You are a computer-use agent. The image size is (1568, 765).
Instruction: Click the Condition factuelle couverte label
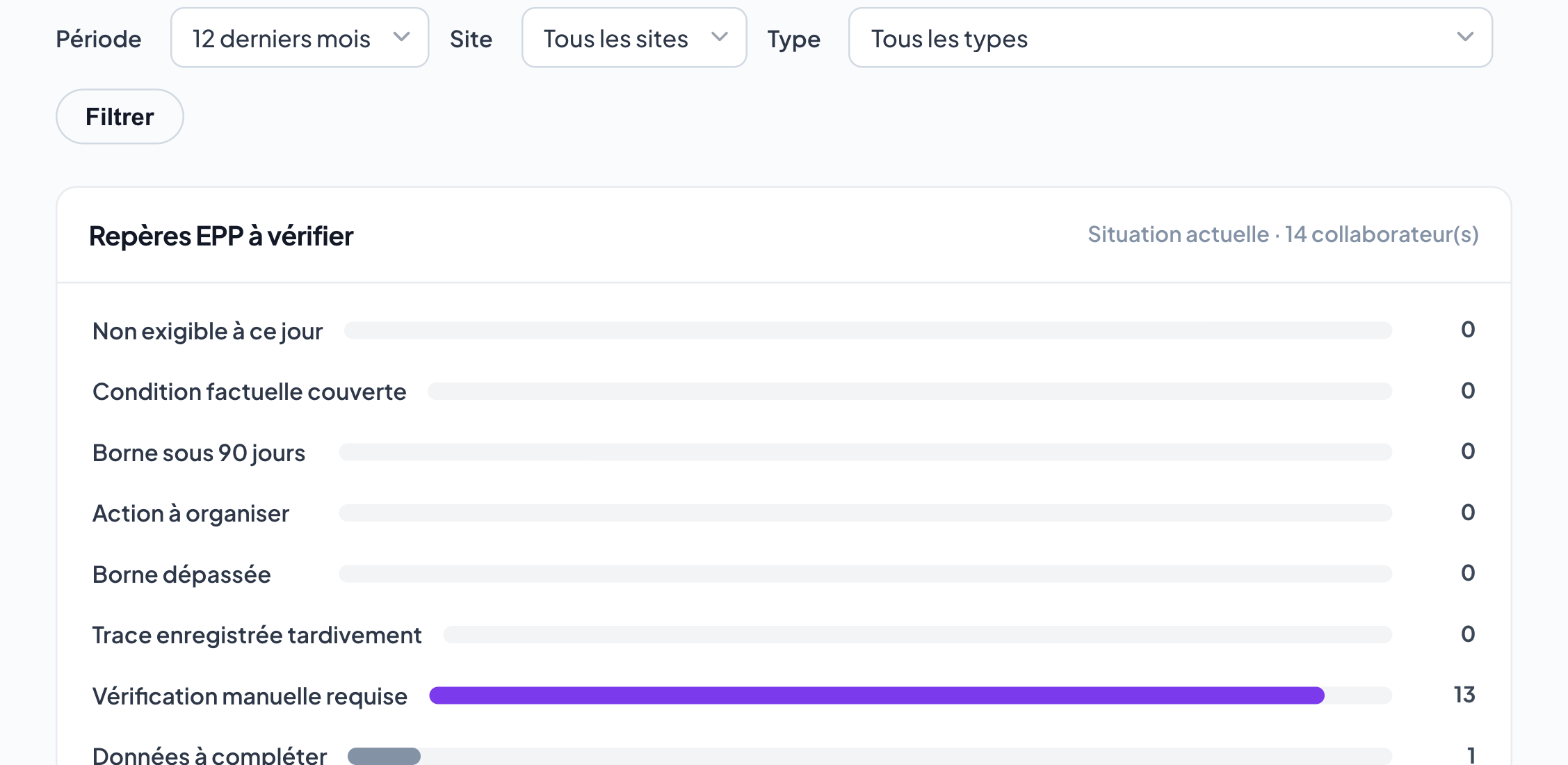click(249, 392)
